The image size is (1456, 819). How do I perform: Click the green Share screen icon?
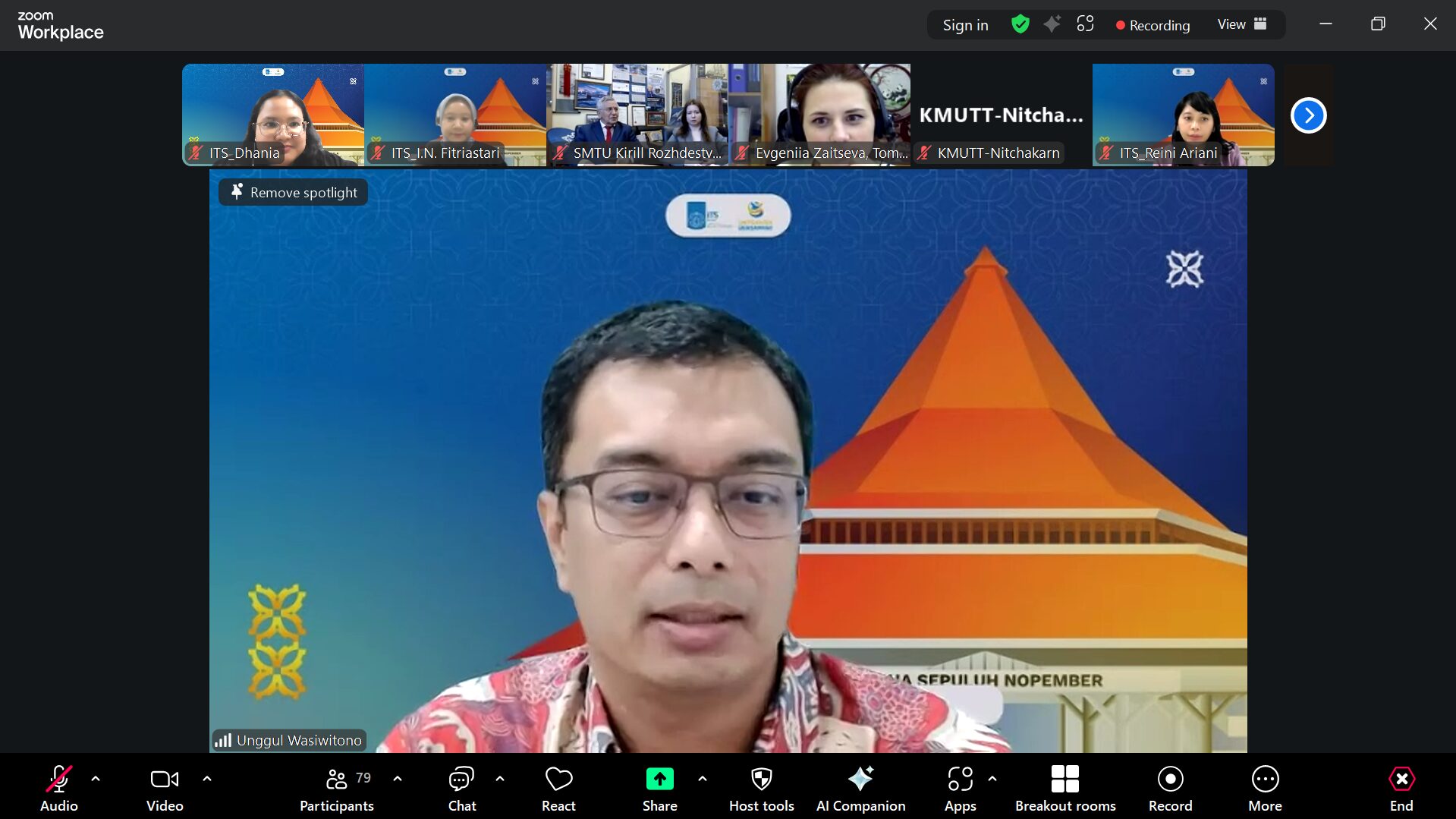pos(659,780)
